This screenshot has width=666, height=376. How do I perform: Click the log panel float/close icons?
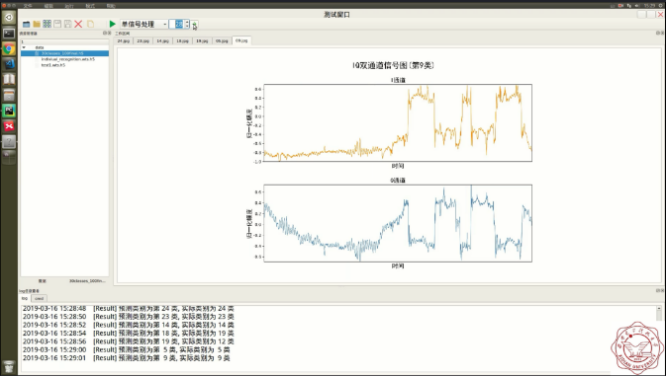click(660, 291)
